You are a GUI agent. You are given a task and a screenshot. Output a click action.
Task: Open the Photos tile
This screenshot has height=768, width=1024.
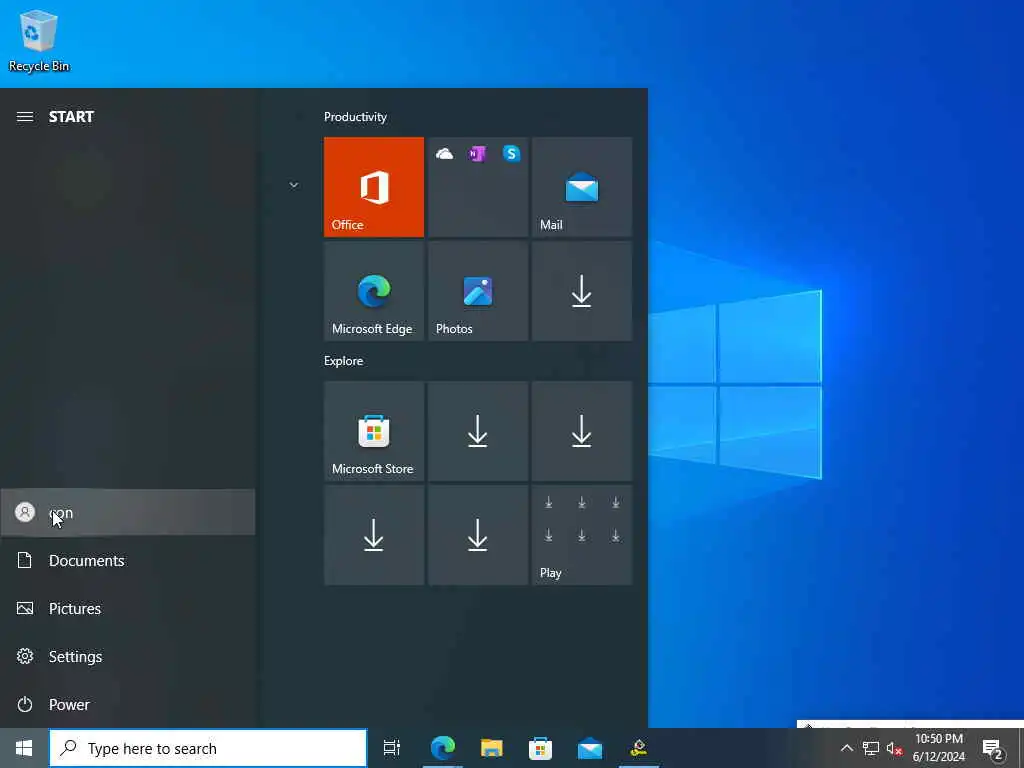(478, 291)
